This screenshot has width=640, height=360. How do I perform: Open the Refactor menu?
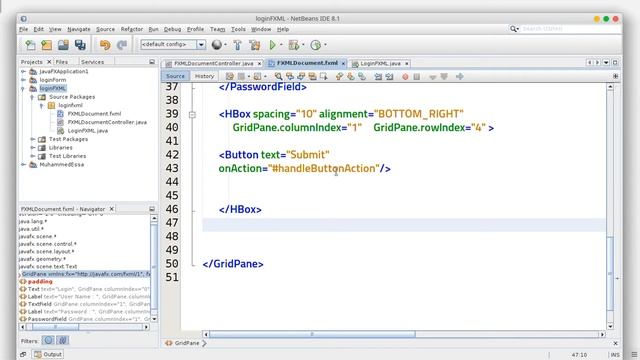[131, 29]
